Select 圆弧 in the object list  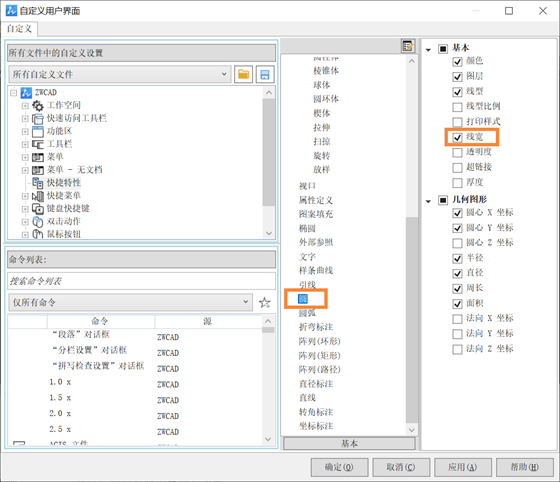[307, 313]
